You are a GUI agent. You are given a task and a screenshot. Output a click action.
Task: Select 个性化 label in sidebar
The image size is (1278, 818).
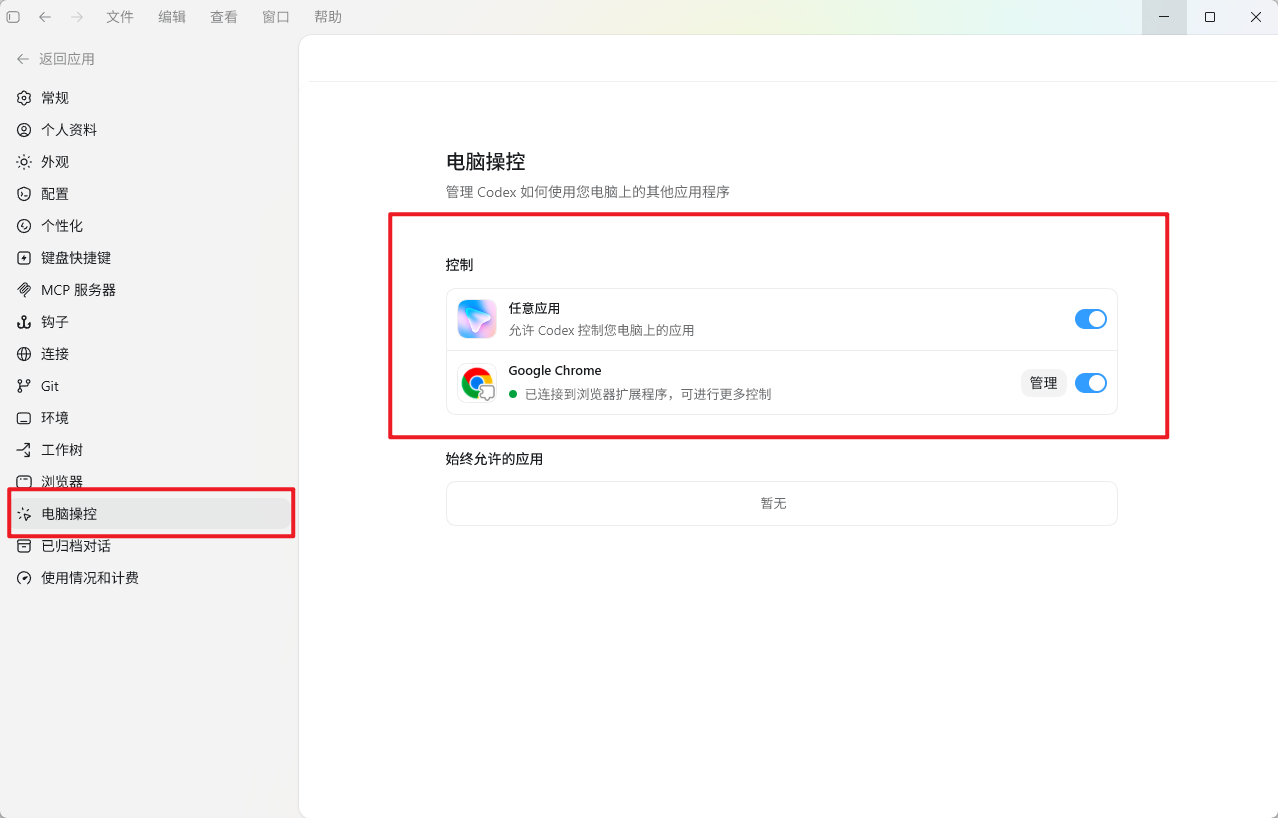pos(62,226)
